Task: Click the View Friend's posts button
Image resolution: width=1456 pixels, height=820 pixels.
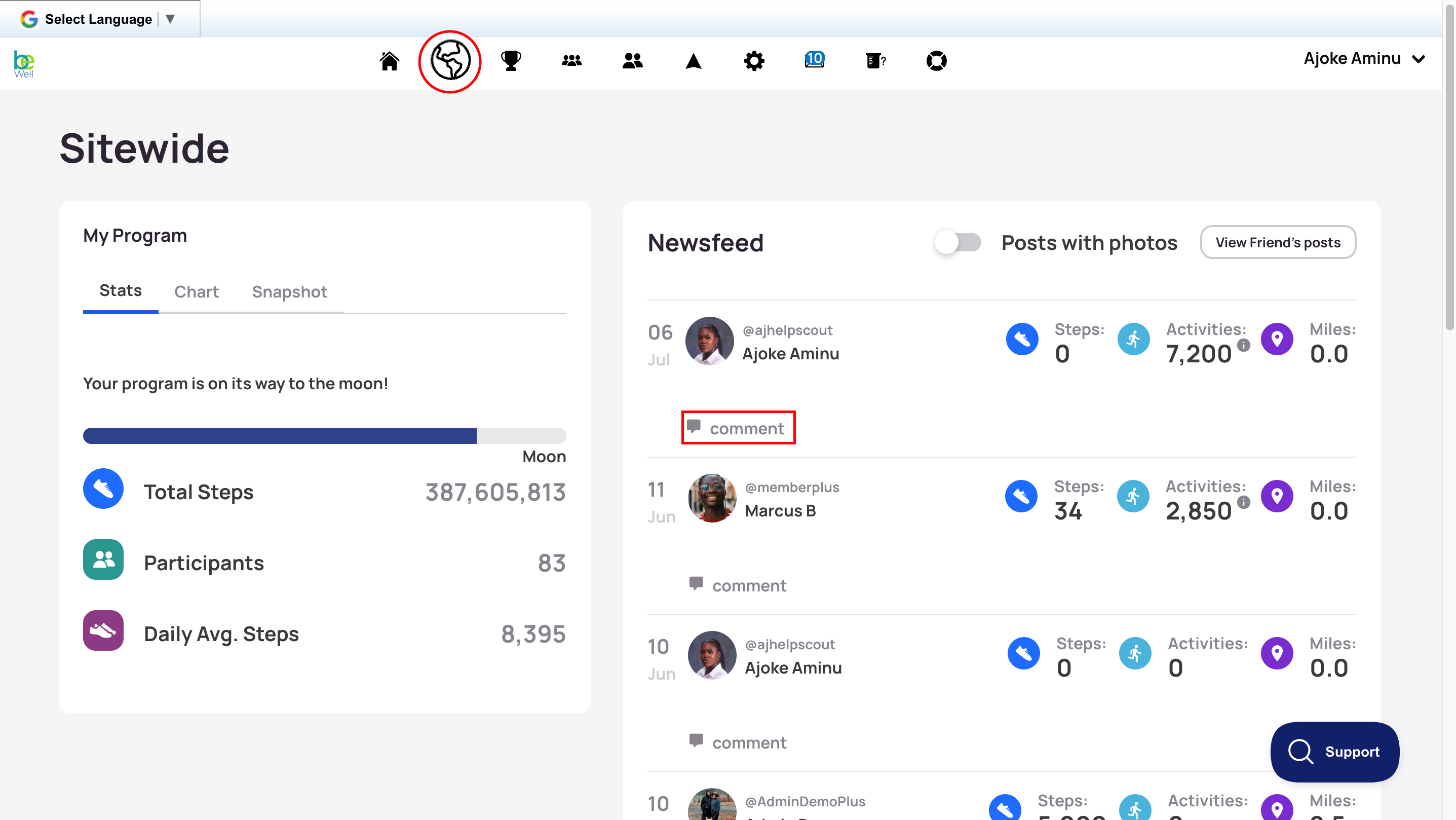Action: click(1278, 243)
